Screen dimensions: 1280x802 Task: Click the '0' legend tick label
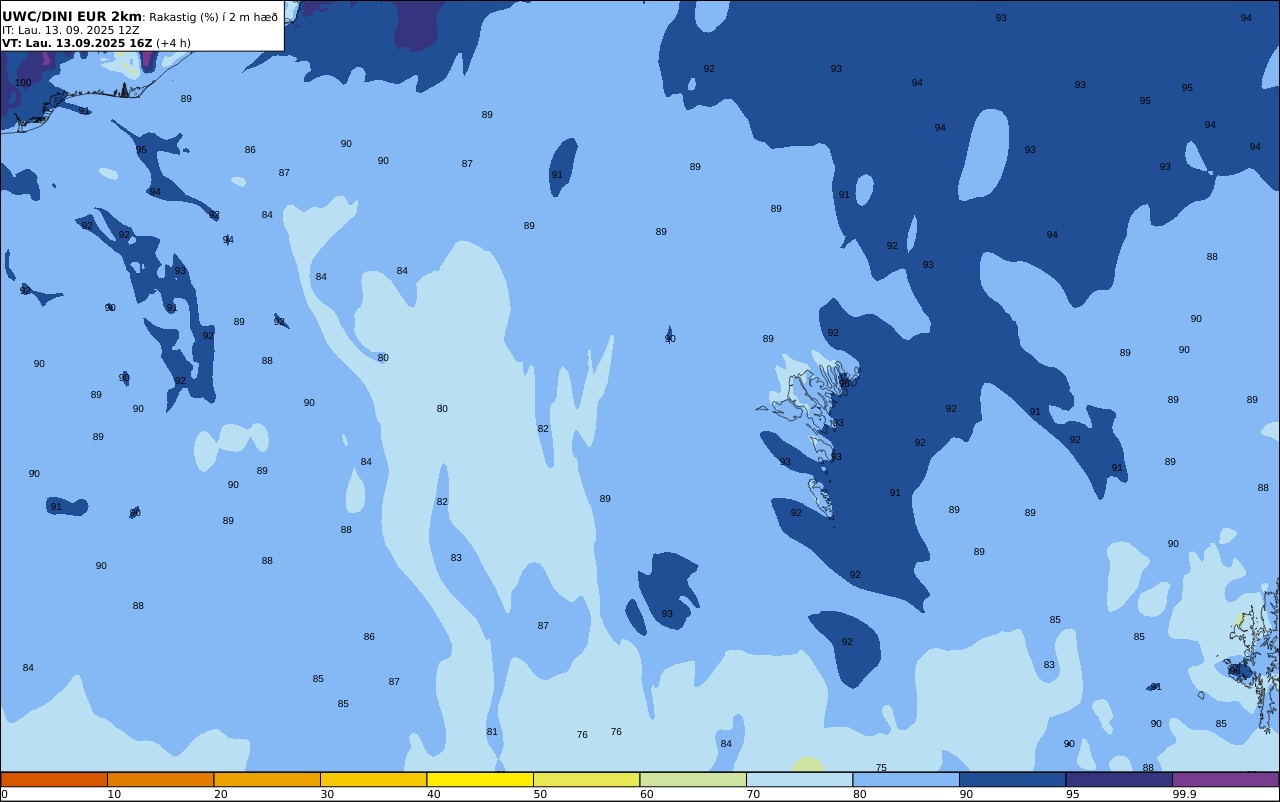click(x=4, y=794)
